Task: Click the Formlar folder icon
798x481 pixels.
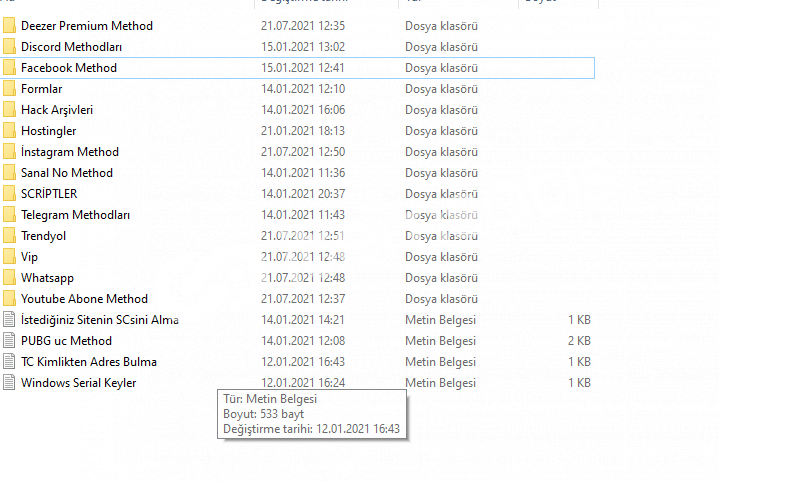Action: pyautogui.click(x=9, y=89)
